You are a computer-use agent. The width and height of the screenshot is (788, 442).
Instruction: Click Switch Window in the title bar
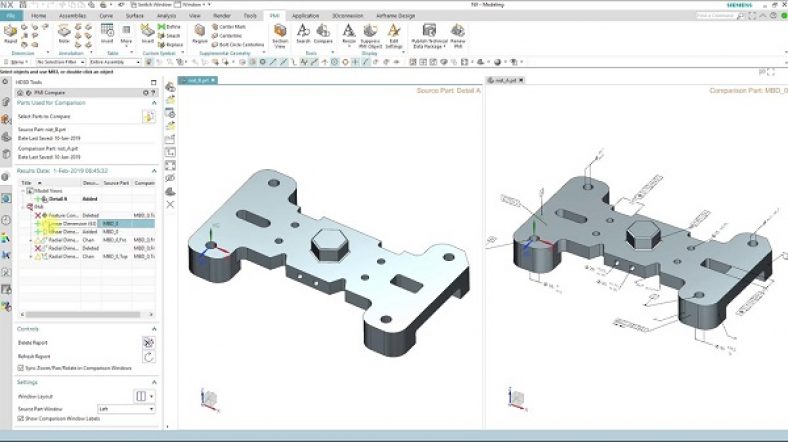click(x=151, y=5)
